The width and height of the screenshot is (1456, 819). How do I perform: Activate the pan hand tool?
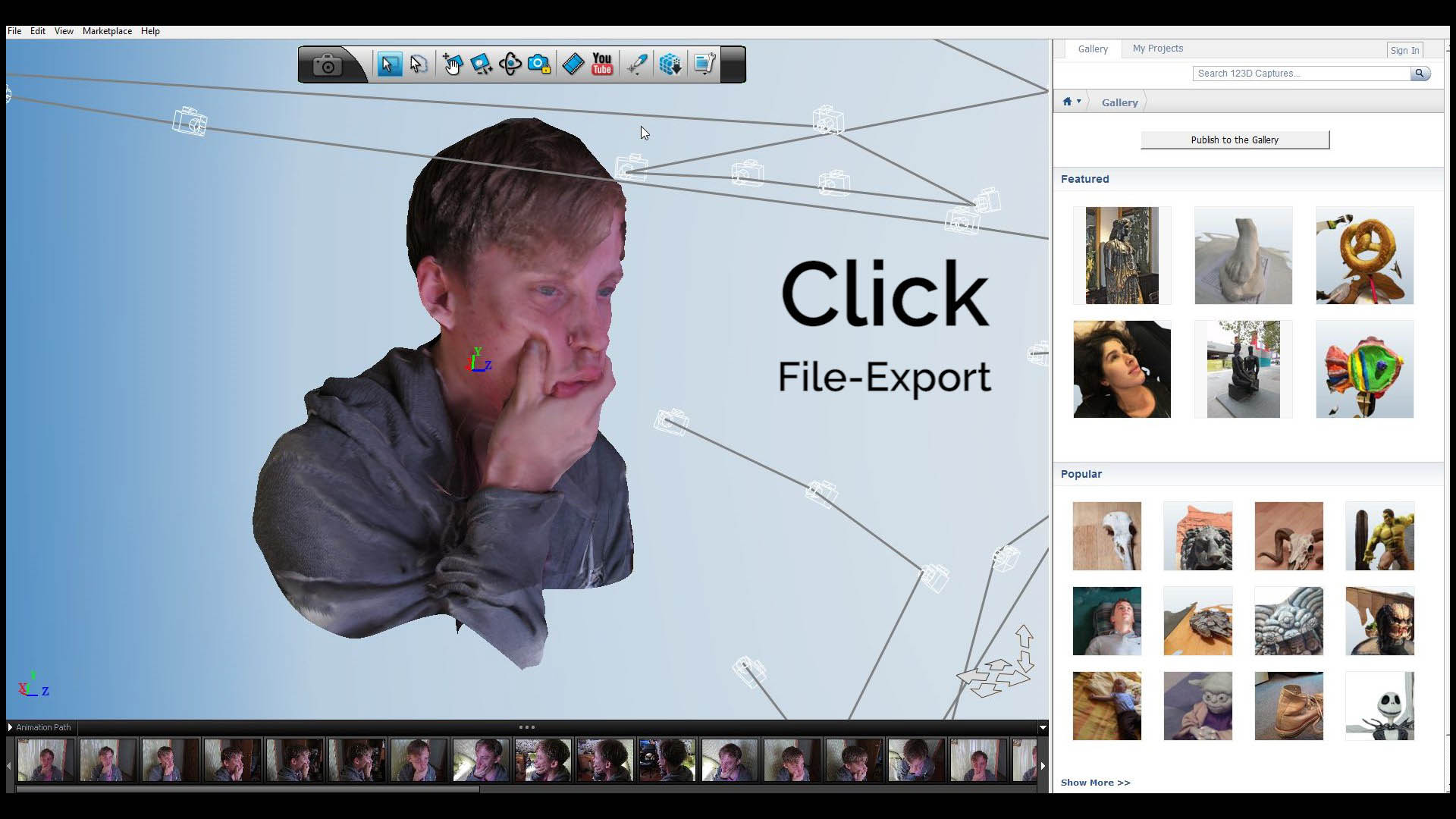pyautogui.click(x=453, y=64)
